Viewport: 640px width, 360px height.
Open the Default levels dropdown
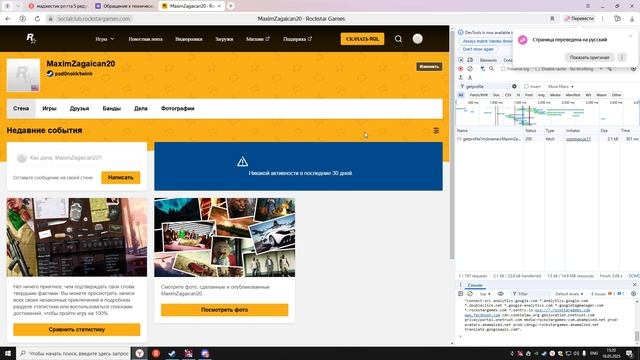(569, 294)
